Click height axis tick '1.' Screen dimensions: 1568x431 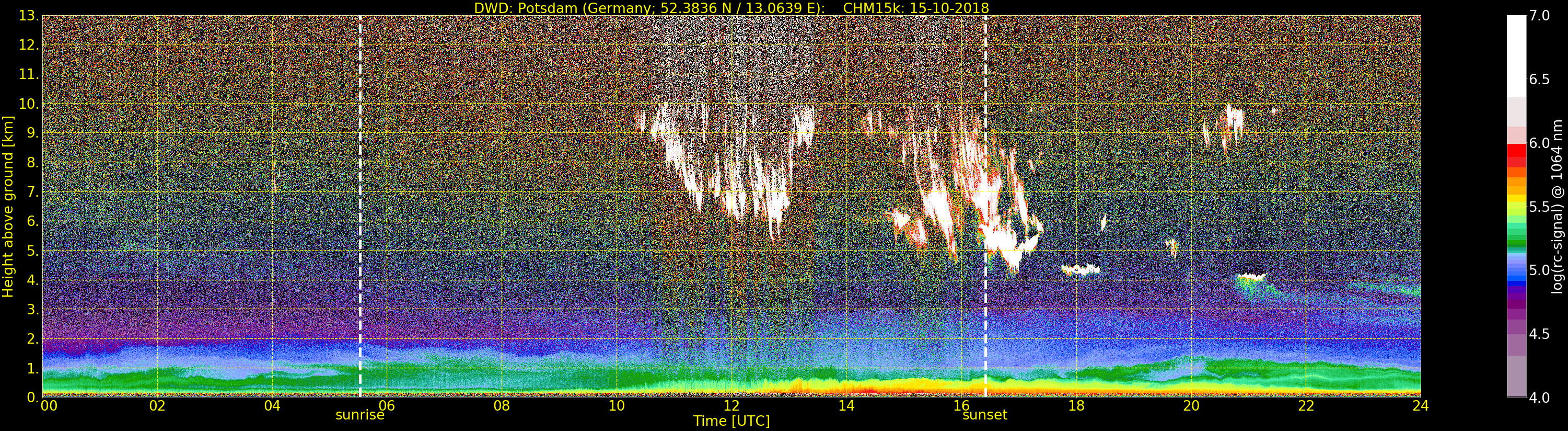33,368
